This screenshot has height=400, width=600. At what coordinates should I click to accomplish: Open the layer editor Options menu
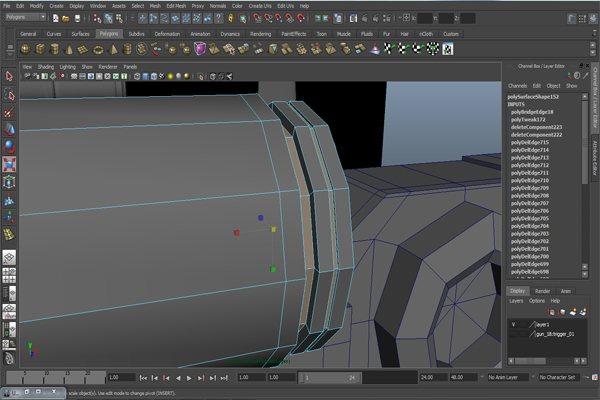(536, 301)
